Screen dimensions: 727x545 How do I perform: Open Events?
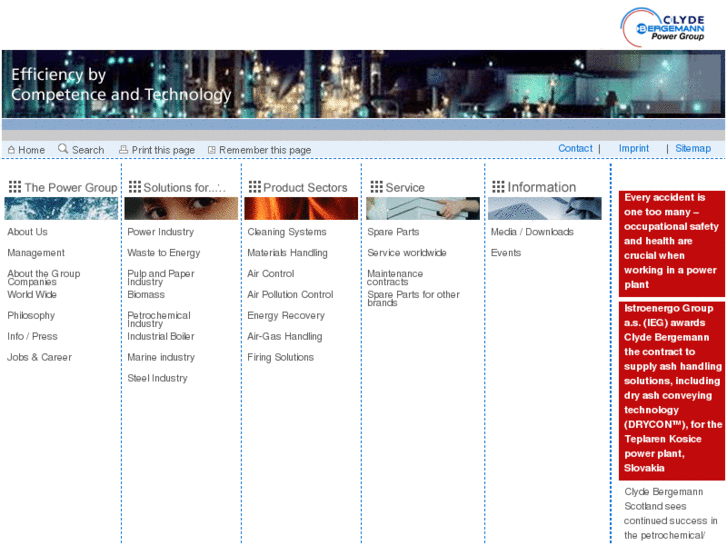(506, 253)
